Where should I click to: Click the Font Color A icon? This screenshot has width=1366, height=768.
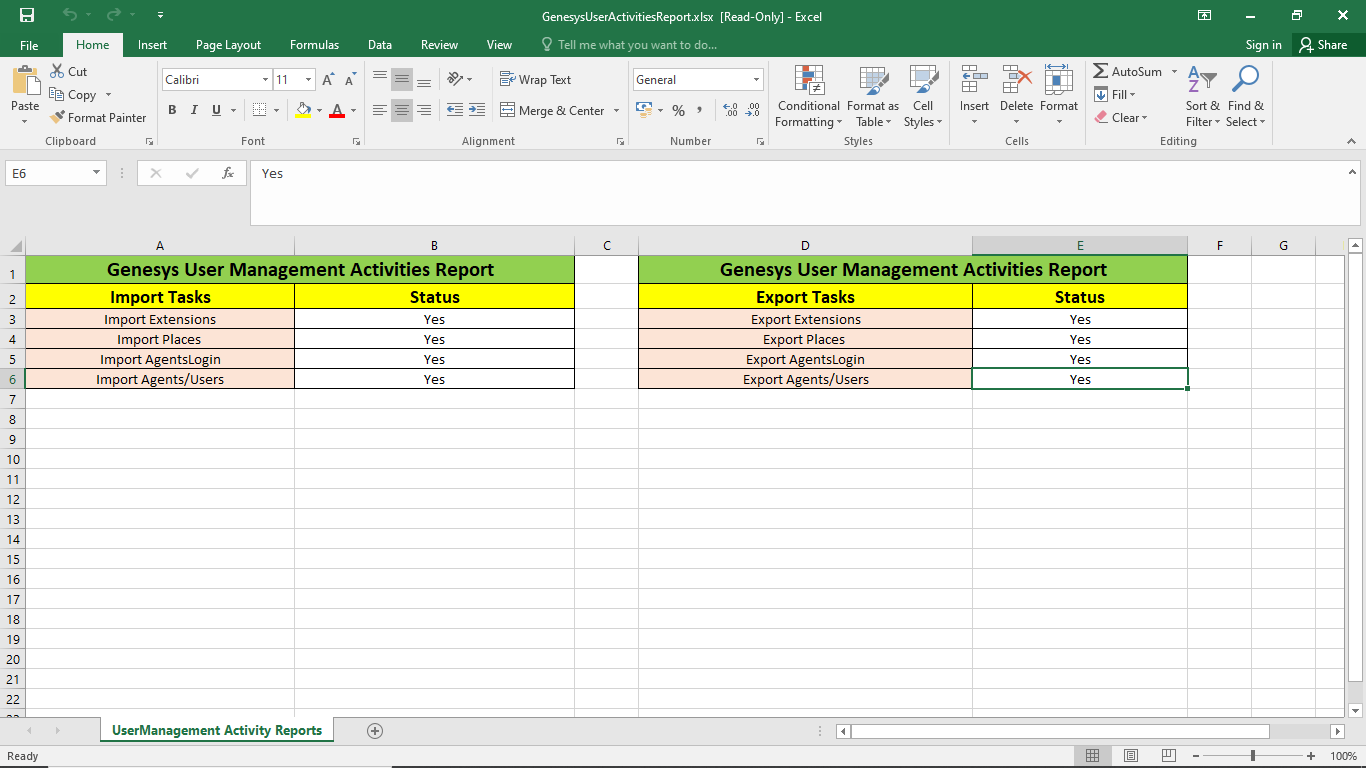337,110
